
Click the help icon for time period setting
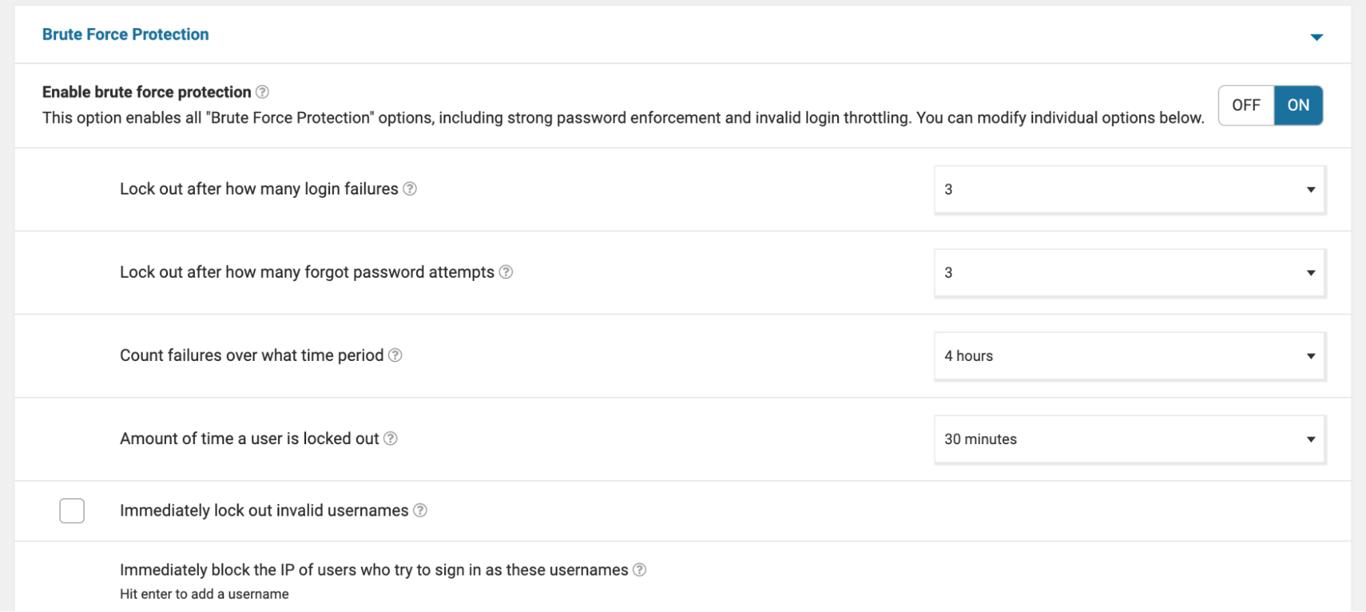pyautogui.click(x=394, y=355)
